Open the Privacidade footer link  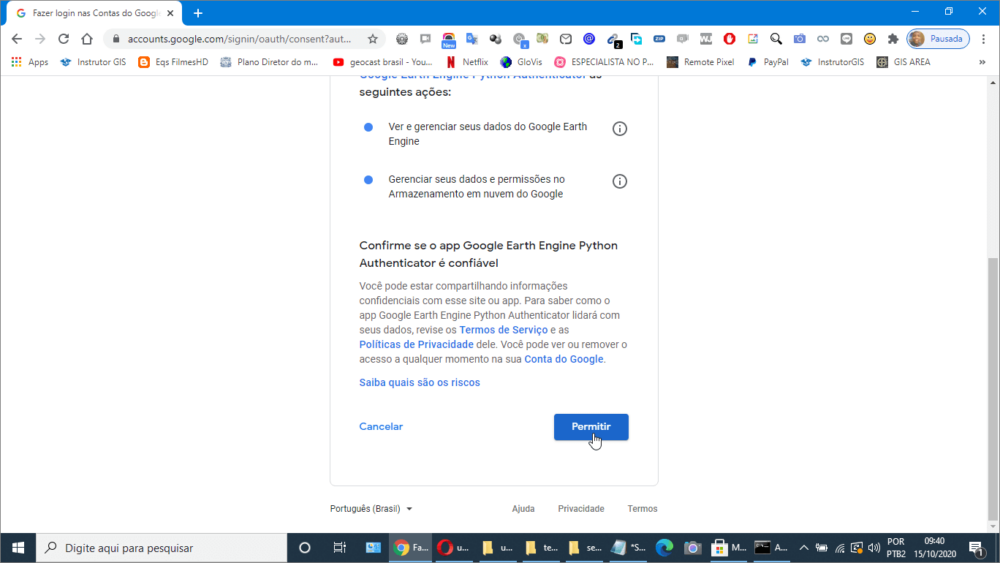(x=581, y=509)
